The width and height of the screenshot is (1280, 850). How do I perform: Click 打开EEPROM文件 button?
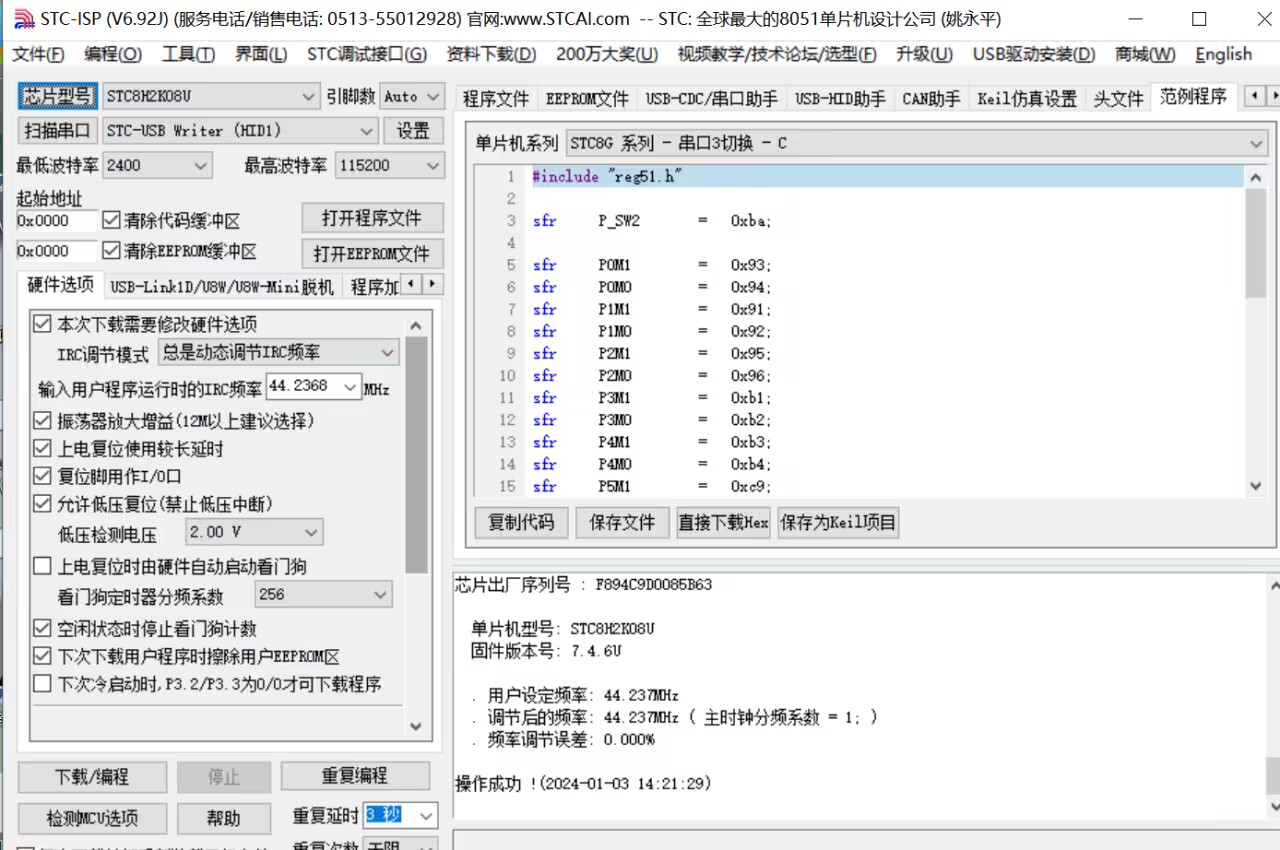pyautogui.click(x=371, y=253)
